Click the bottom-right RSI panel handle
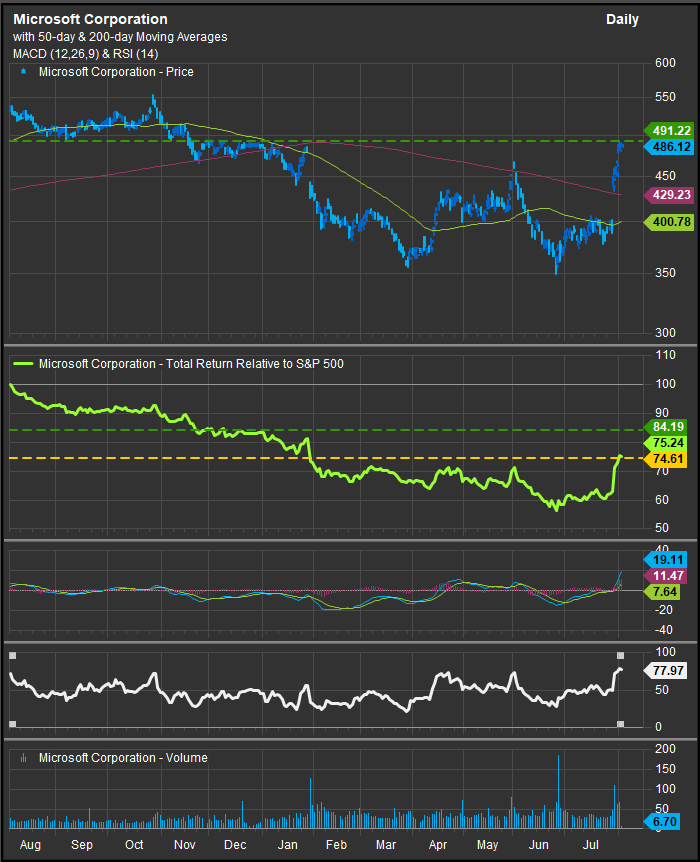Viewport: 700px width, 862px height. coord(621,724)
